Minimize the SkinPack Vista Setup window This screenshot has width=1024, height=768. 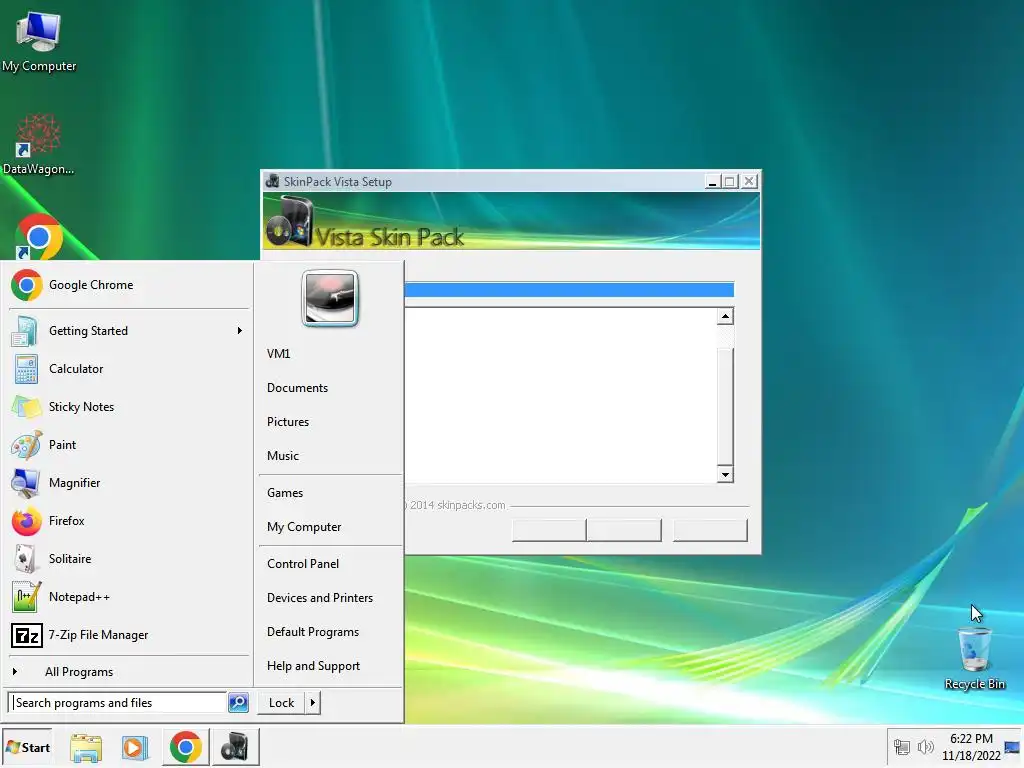[712, 182]
